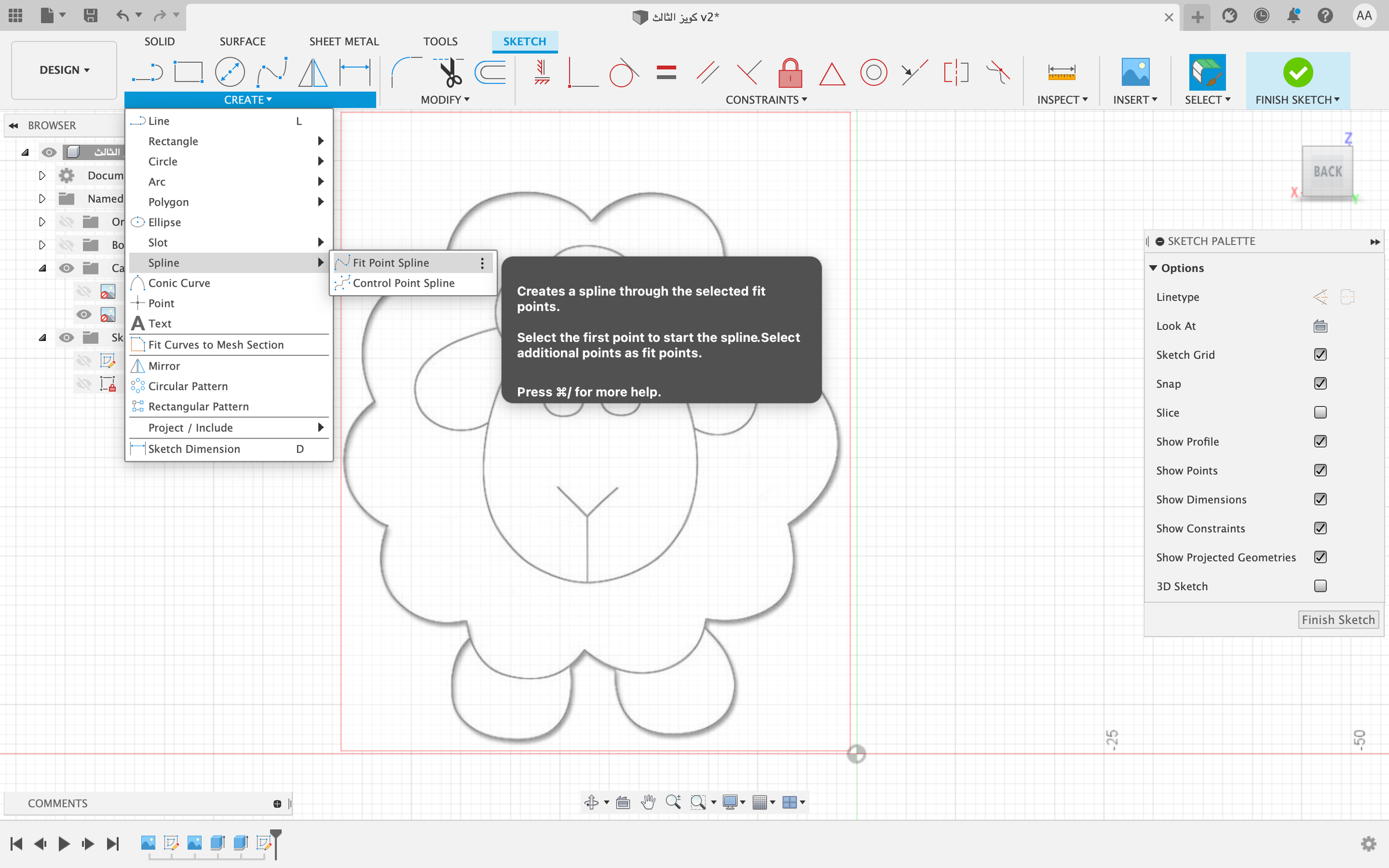Screen dimensions: 1389x868
Task: Click the Insert image icon
Action: (x=1135, y=72)
